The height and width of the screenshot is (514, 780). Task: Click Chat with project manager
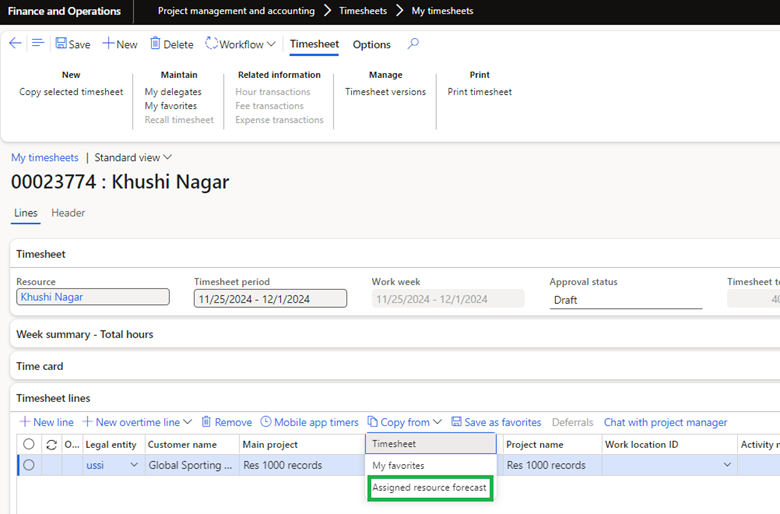pos(665,422)
